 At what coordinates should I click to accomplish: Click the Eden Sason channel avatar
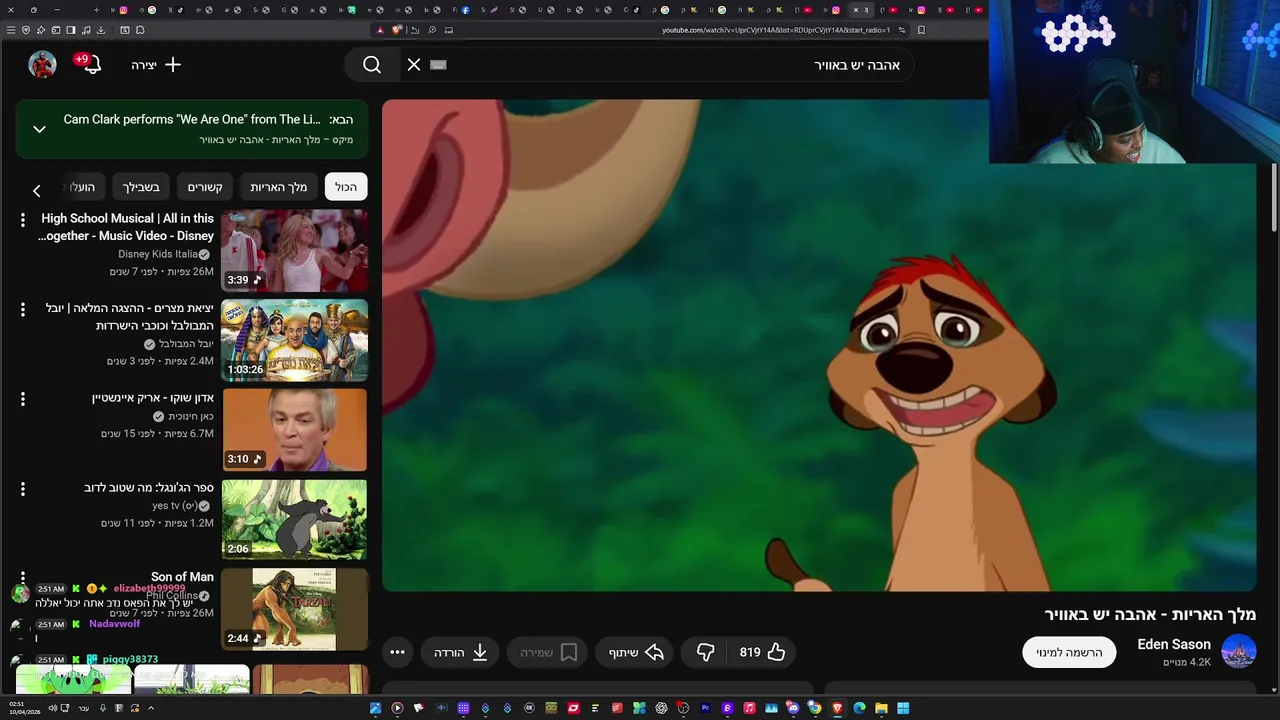pos(1239,652)
